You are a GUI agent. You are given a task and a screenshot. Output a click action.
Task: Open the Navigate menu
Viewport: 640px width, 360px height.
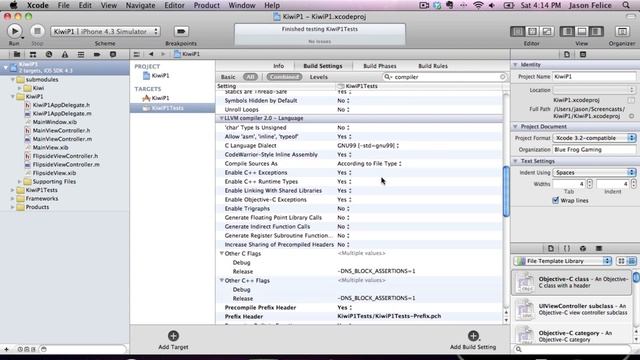[x=140, y=5]
